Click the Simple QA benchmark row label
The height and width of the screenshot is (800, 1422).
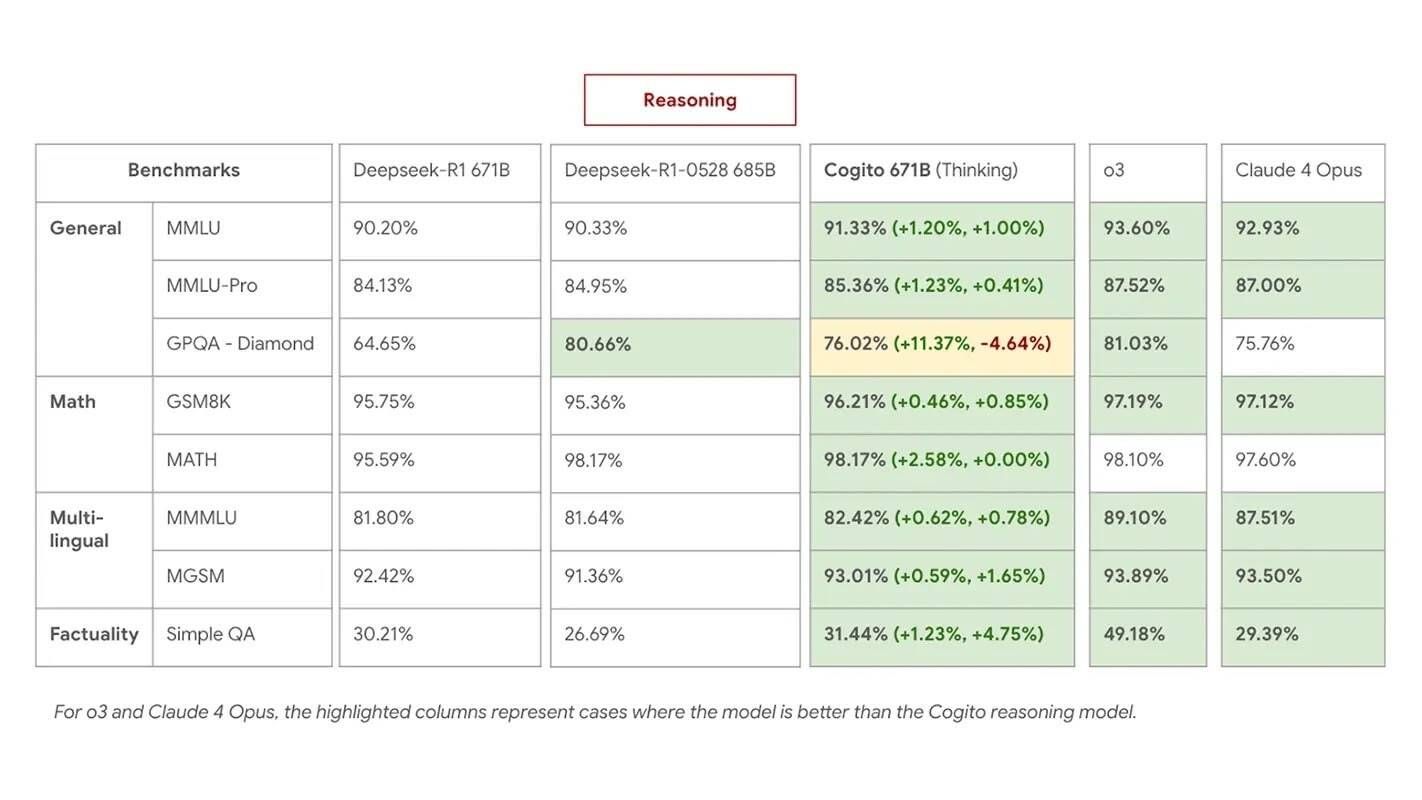(241, 635)
